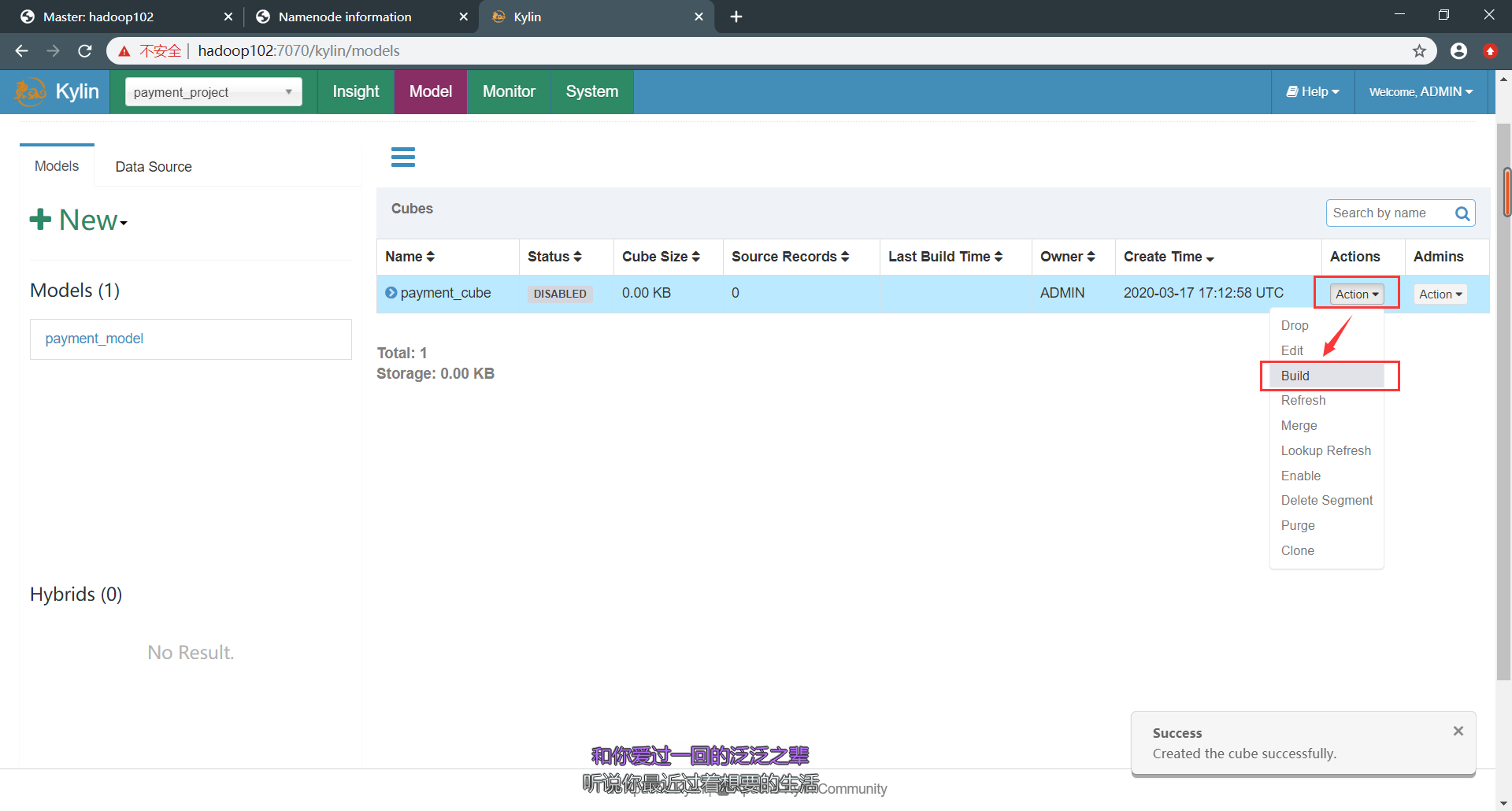Reload the page with refresh icon
1512x811 pixels.
click(x=85, y=51)
